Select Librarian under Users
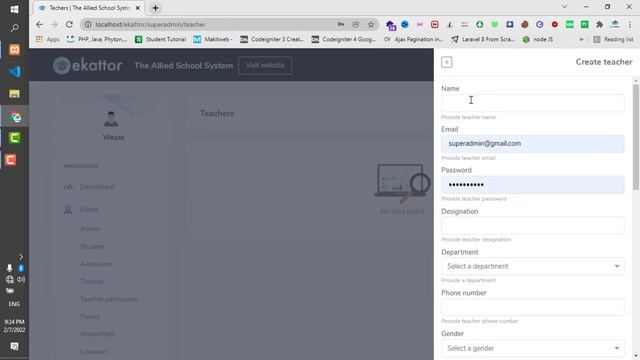This screenshot has width=640, height=360. tap(93, 351)
